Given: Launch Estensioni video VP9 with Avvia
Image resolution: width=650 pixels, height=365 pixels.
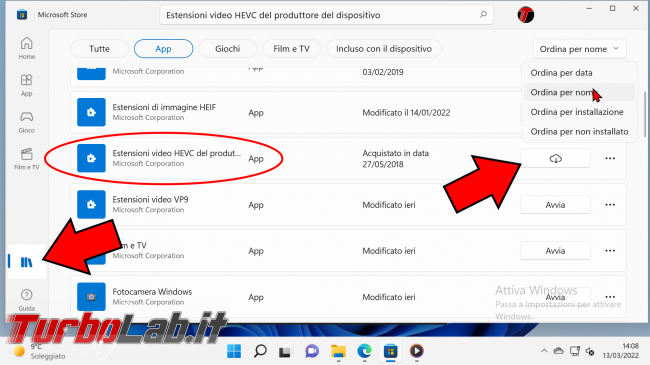Looking at the screenshot, I should pos(555,204).
